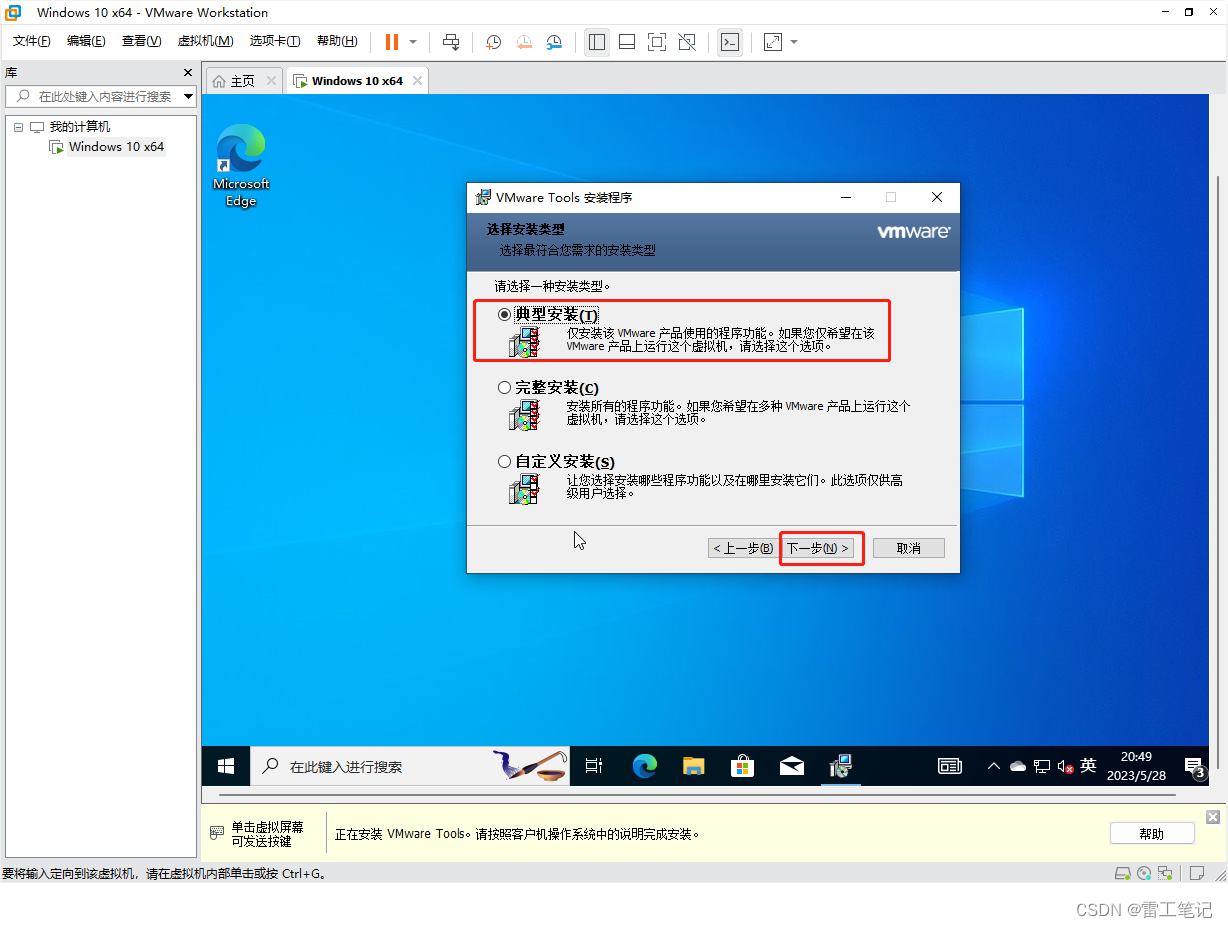Open the Mail app on the guest taskbar
The height and width of the screenshot is (928, 1228).
[791, 766]
